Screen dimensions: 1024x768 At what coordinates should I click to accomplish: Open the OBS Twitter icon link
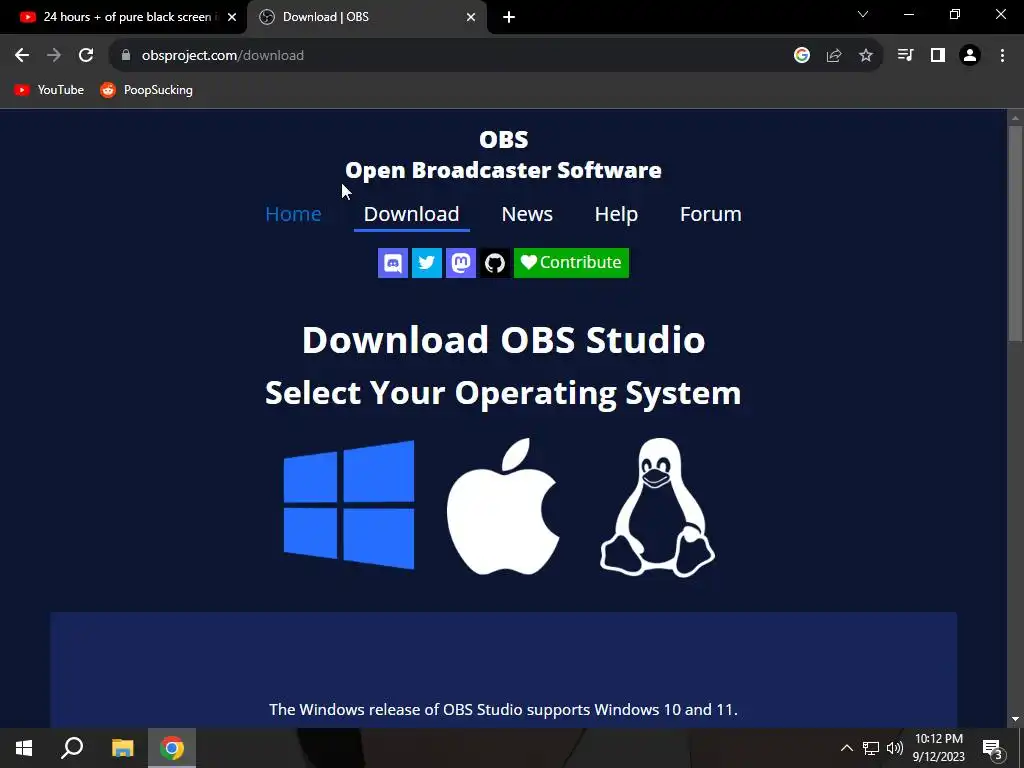click(x=426, y=263)
